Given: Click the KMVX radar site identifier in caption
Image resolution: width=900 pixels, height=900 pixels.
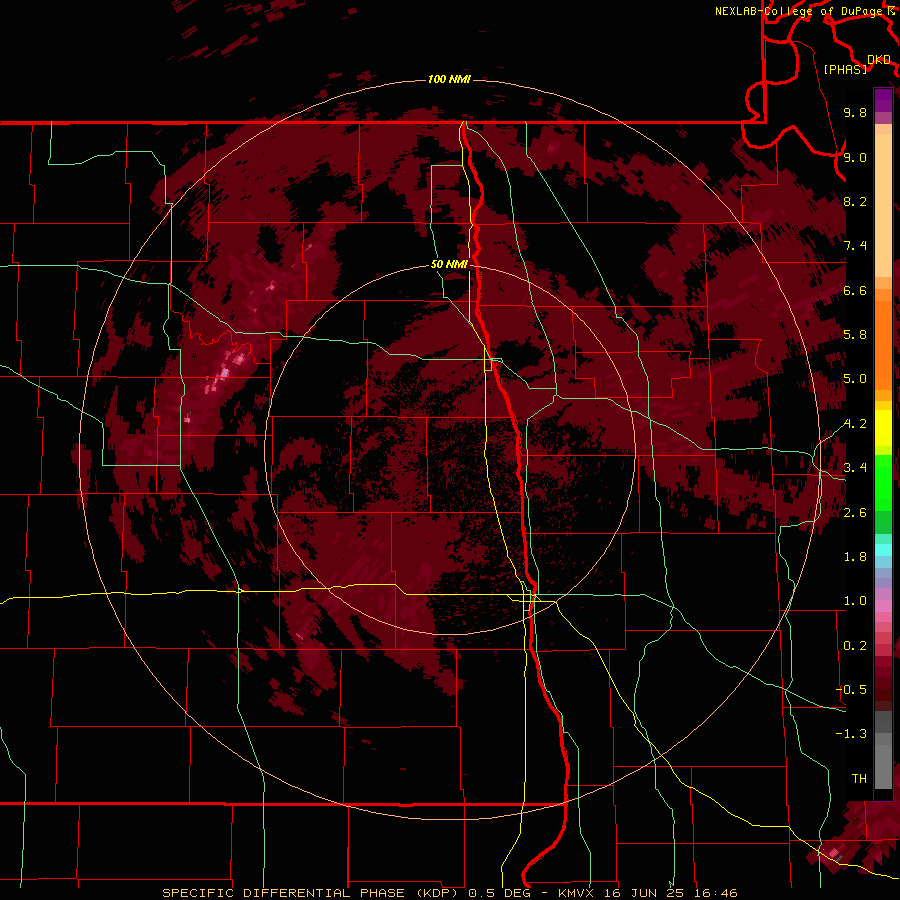Looking at the screenshot, I should 575,893.
